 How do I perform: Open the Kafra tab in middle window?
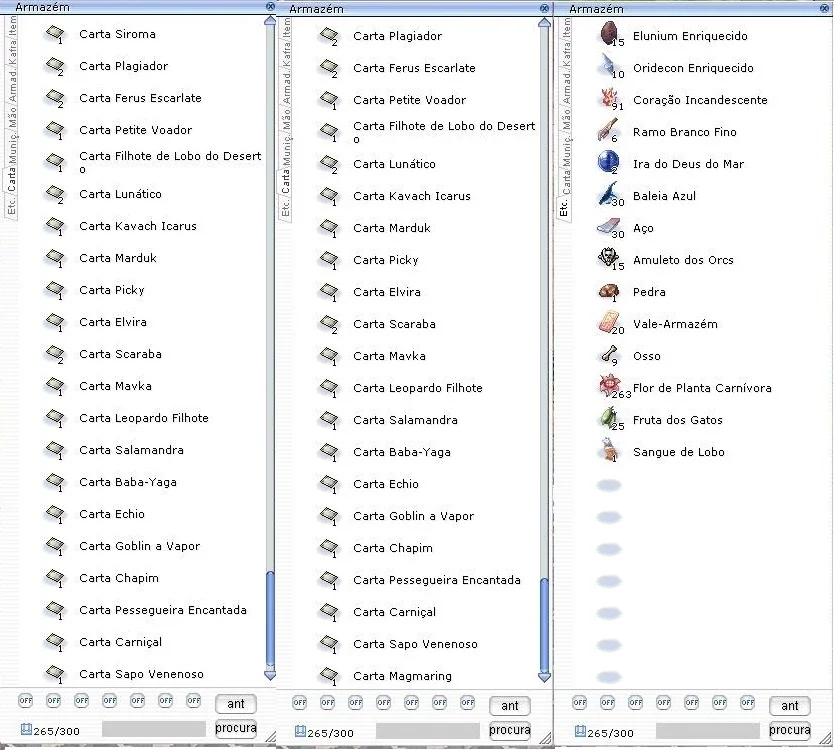286,54
